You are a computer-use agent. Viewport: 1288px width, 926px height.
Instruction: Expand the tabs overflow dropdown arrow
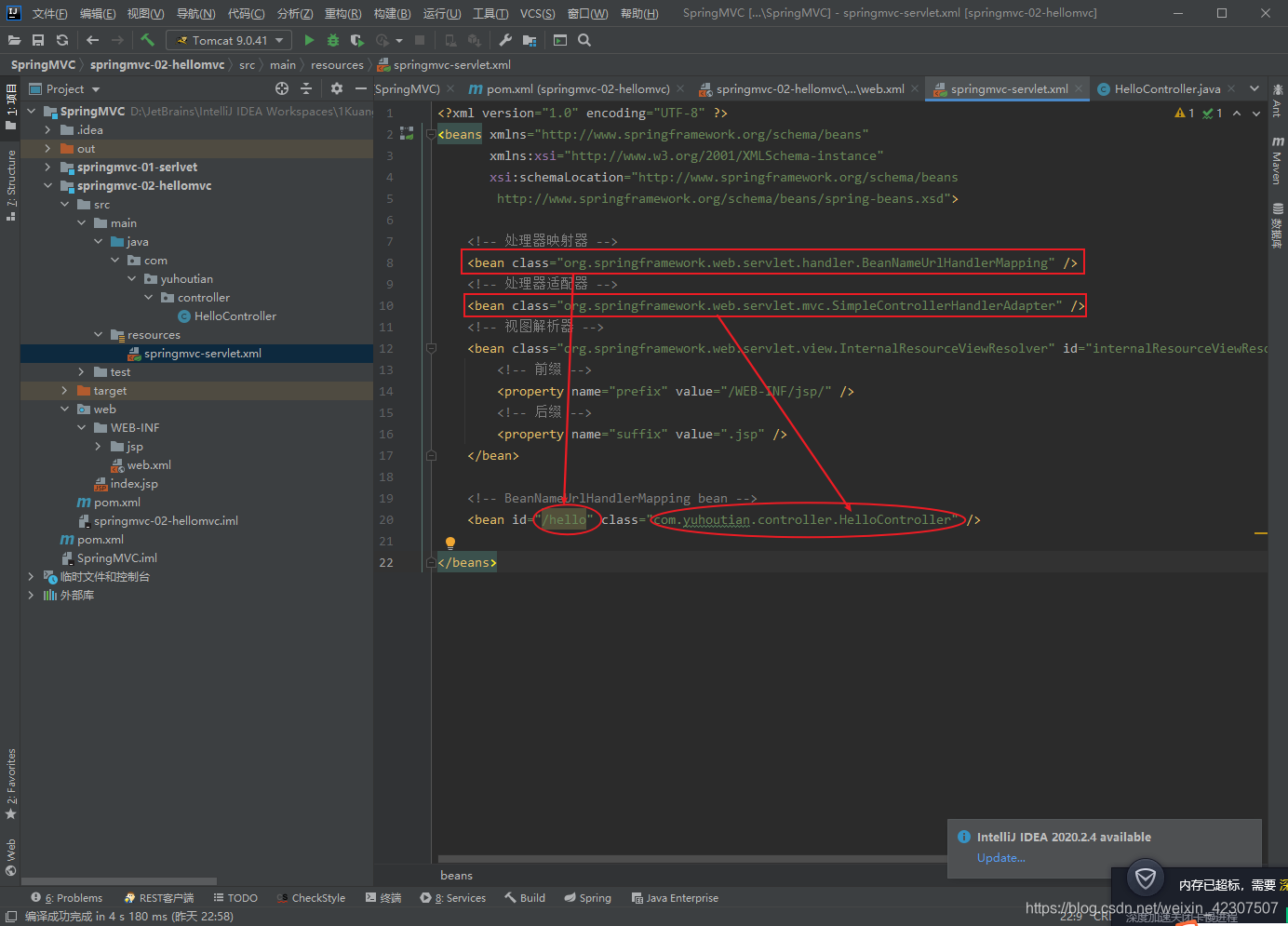pyautogui.click(x=1254, y=88)
